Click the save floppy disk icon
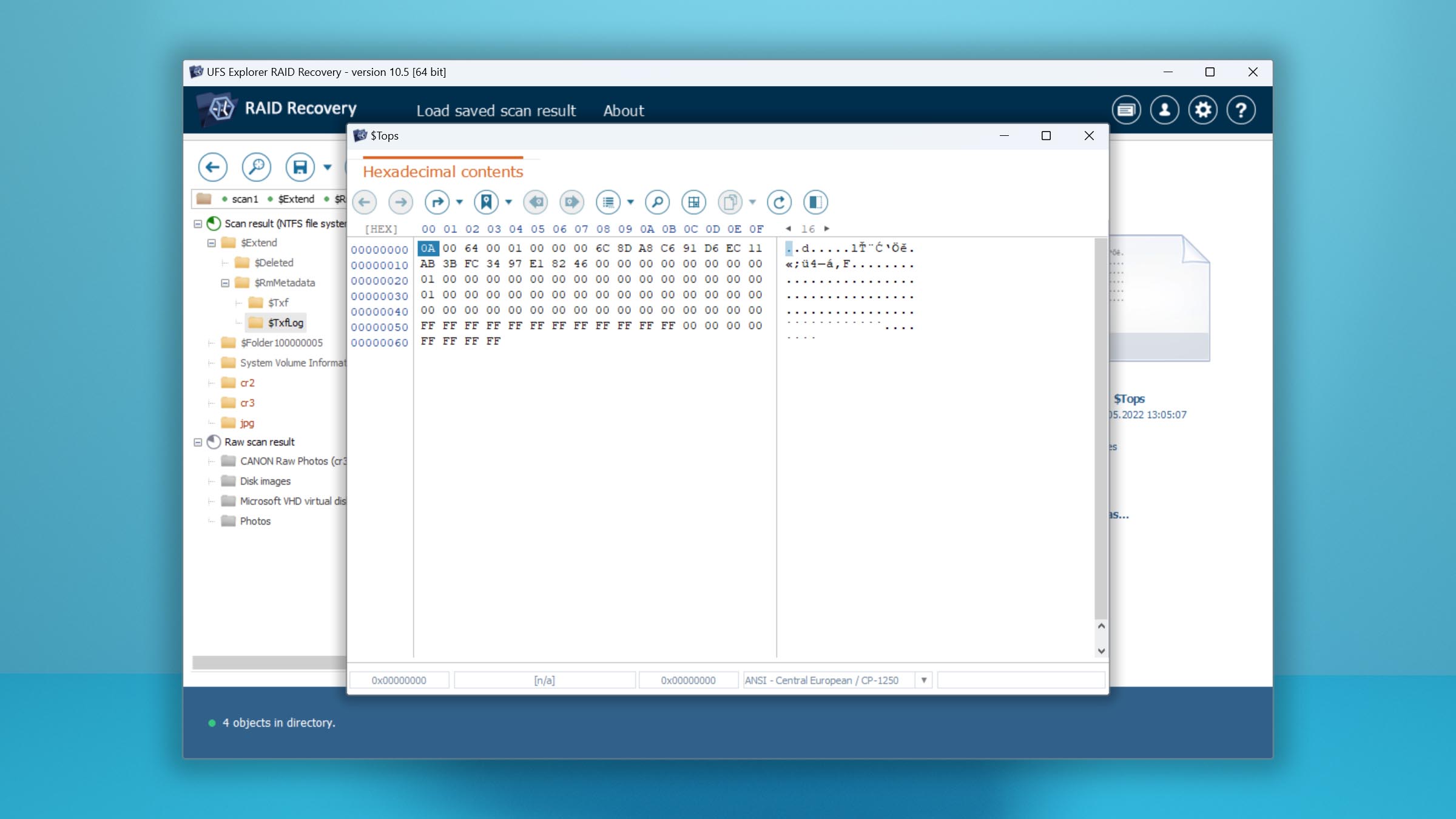1456x819 pixels. (300, 167)
